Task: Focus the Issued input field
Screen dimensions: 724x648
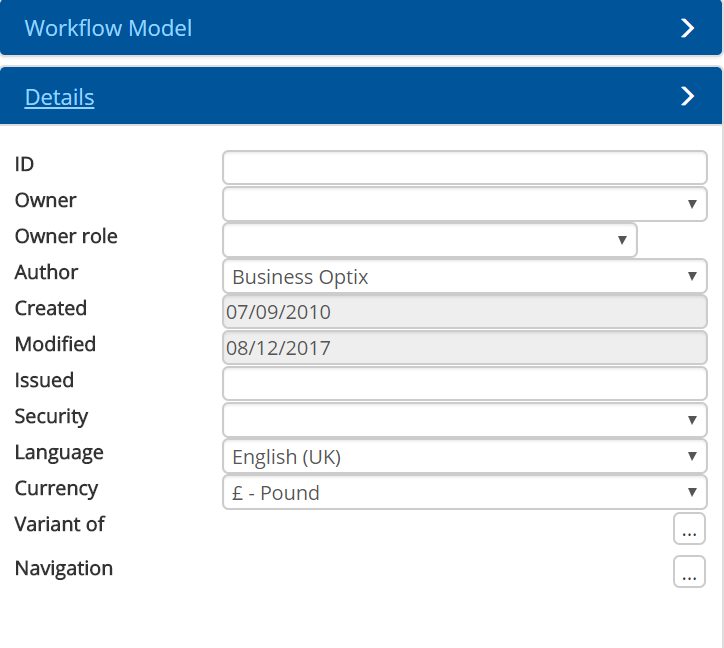Action: [464, 384]
